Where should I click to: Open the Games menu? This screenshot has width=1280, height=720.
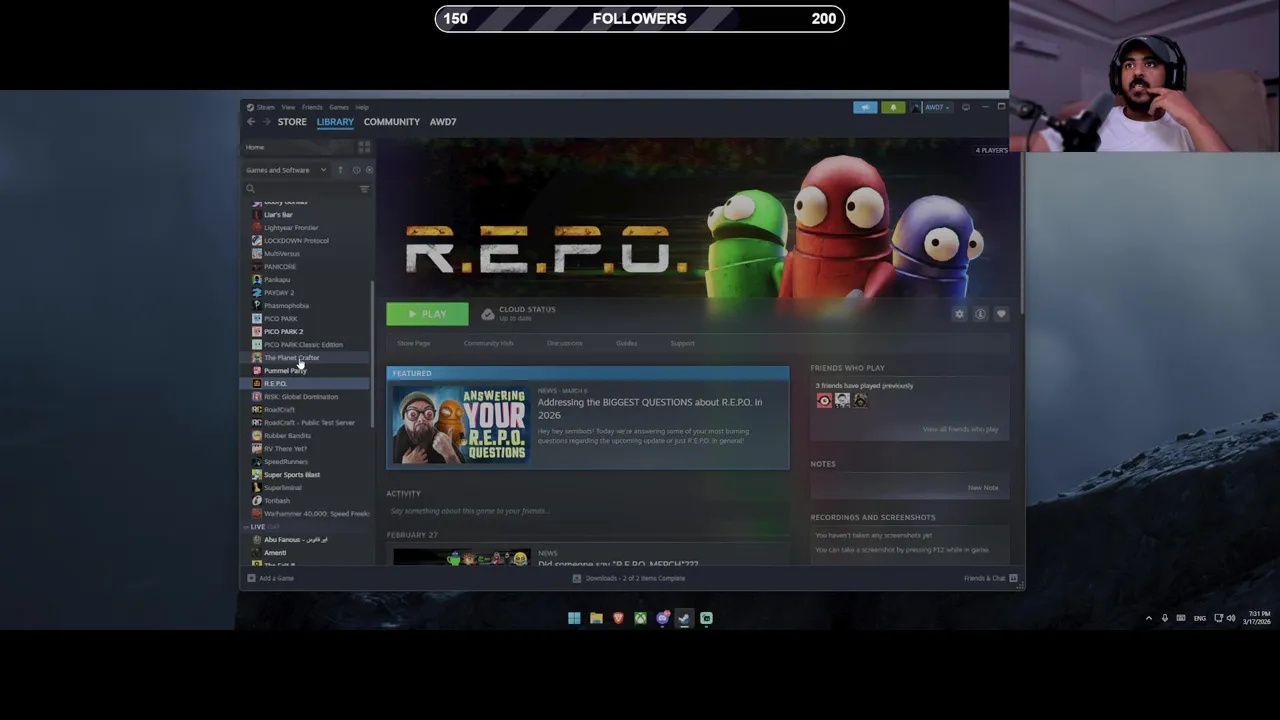(339, 107)
